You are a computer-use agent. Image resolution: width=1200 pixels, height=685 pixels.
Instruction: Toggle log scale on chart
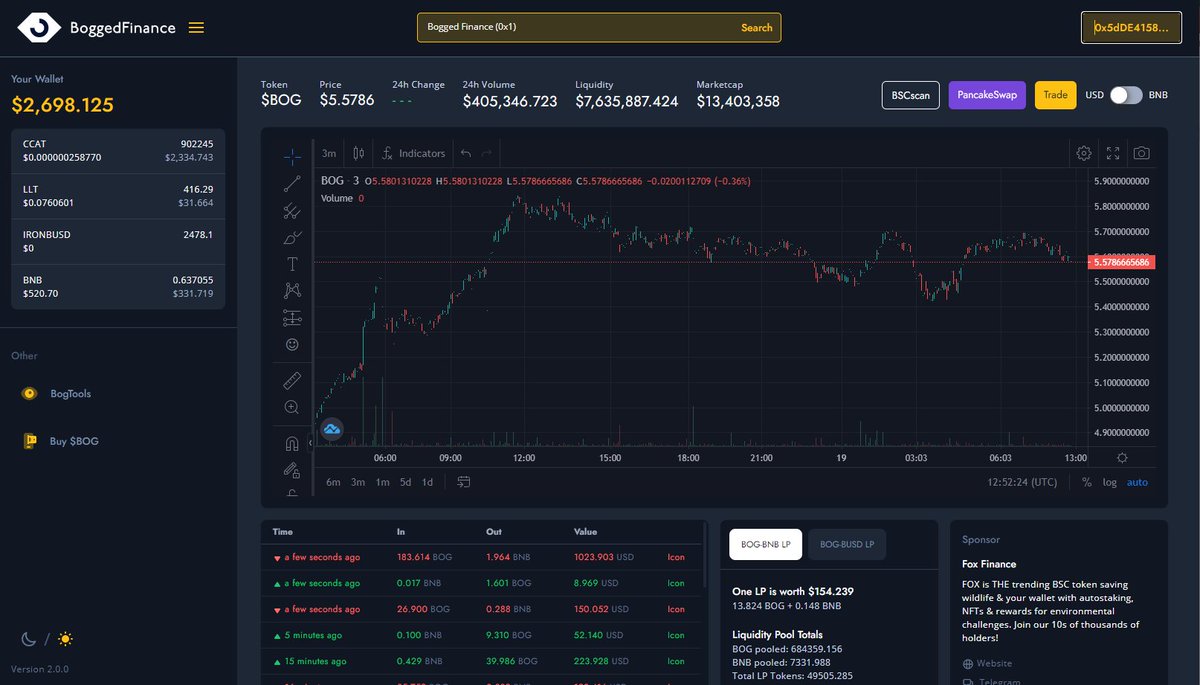click(1110, 482)
